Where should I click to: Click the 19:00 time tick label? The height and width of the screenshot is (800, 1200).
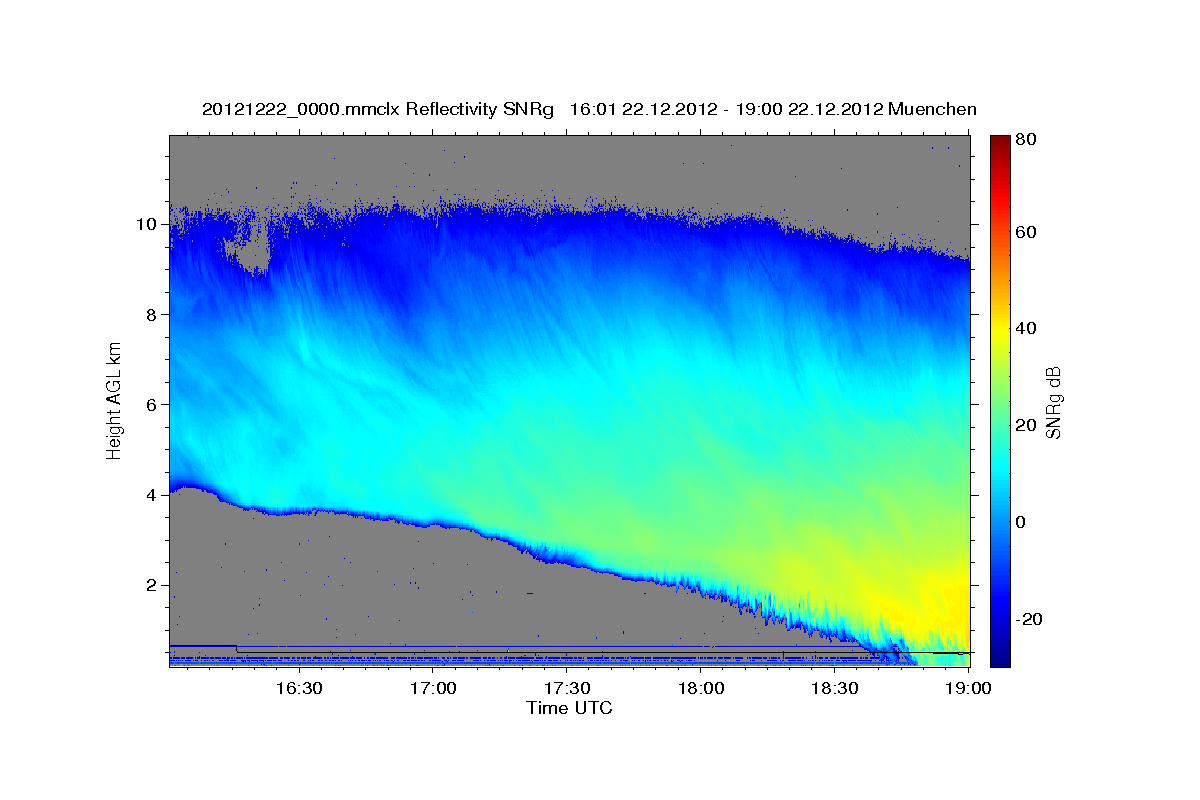pos(969,689)
